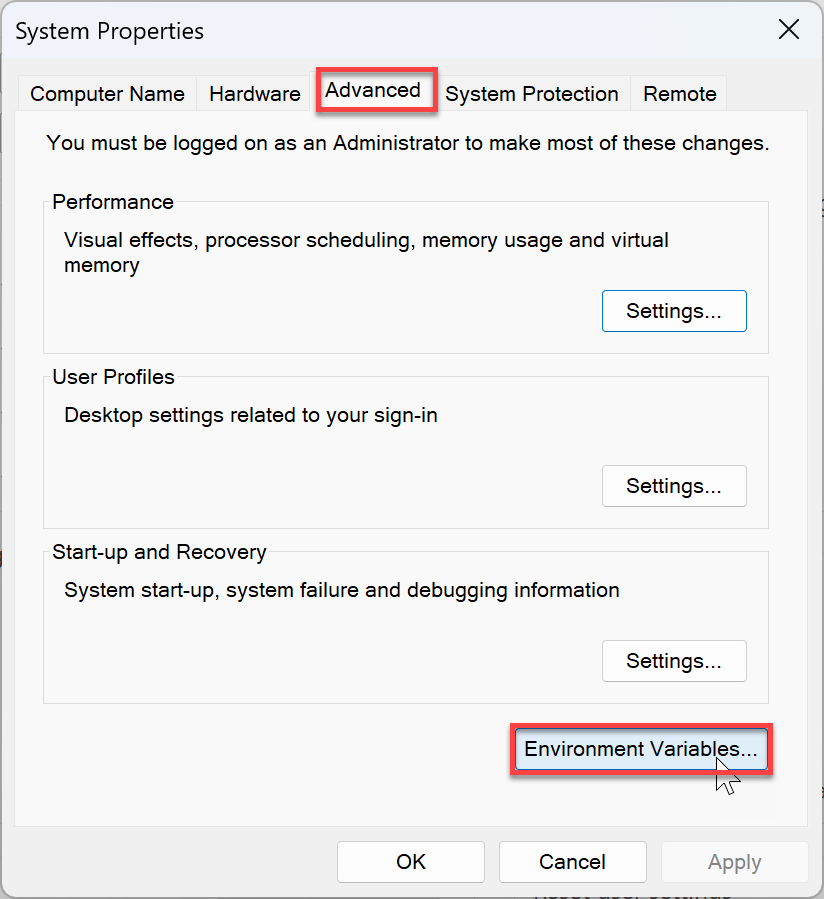824x899 pixels.
Task: Click the User Profiles section heading
Action: (114, 377)
